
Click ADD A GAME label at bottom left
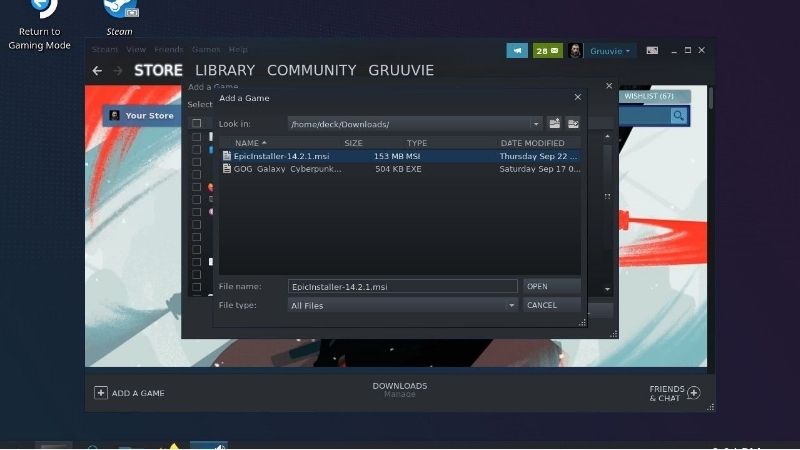coord(138,393)
